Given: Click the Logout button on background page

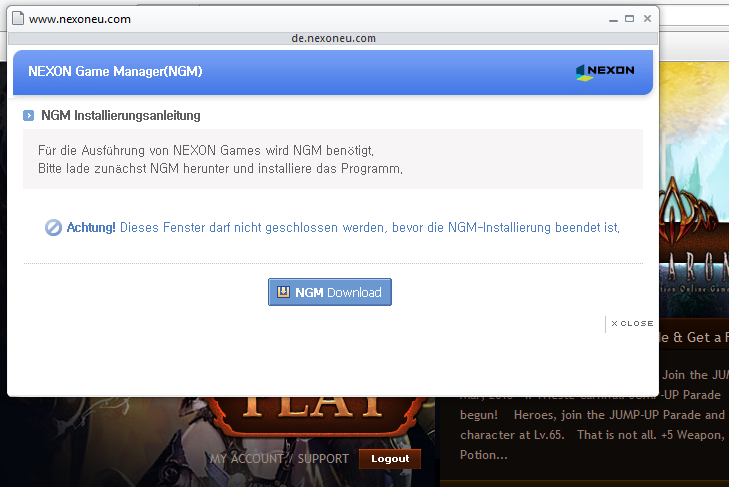Looking at the screenshot, I should pyautogui.click(x=390, y=459).
